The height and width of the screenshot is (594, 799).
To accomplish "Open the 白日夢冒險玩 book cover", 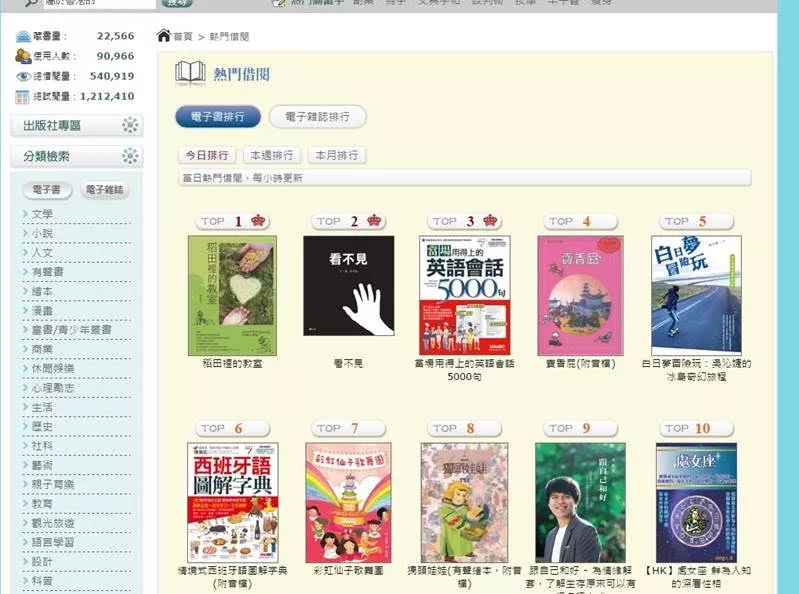I will point(696,295).
